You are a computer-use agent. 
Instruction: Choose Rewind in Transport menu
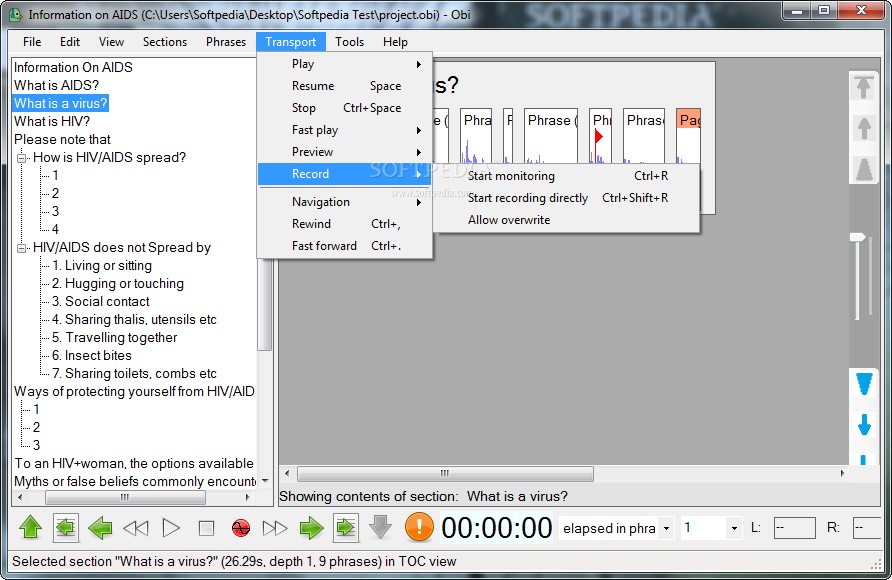tap(345, 224)
